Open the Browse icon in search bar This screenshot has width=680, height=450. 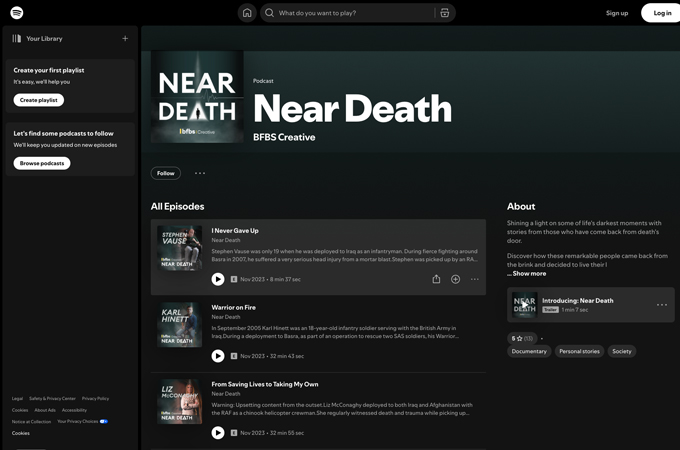pos(445,13)
